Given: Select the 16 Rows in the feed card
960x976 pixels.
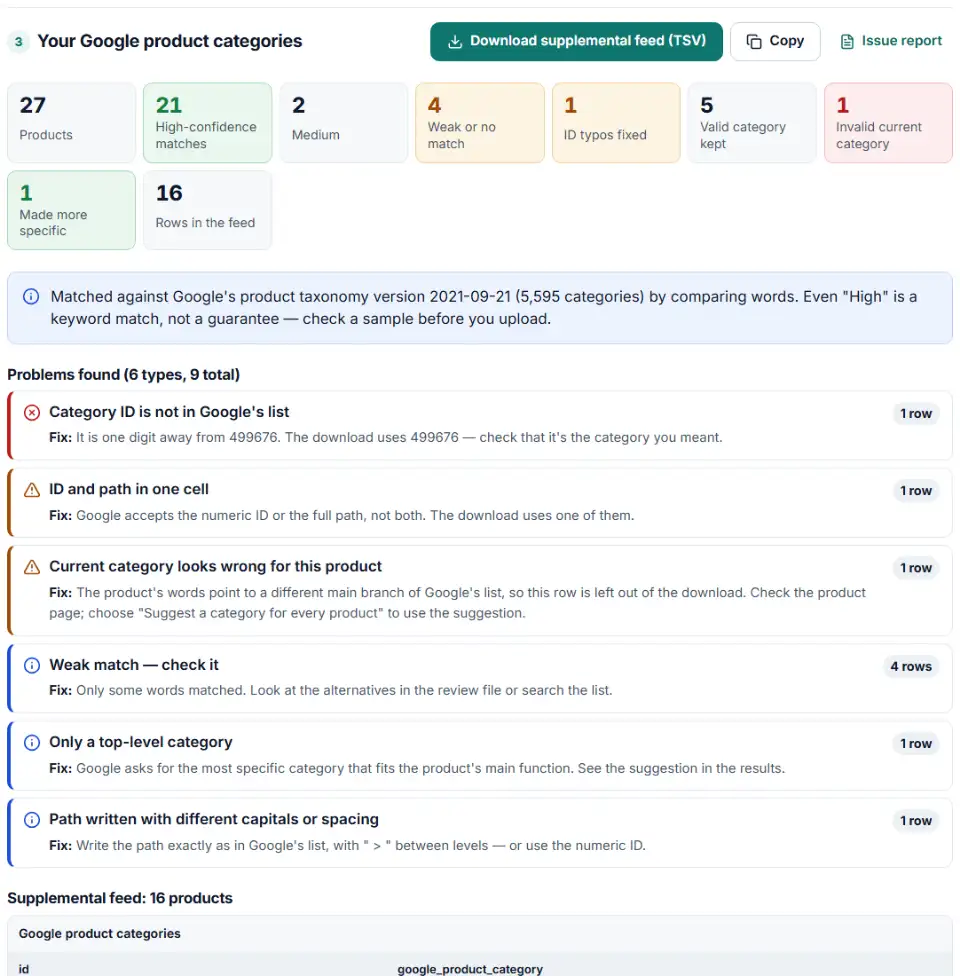Looking at the screenshot, I should [x=207, y=210].
